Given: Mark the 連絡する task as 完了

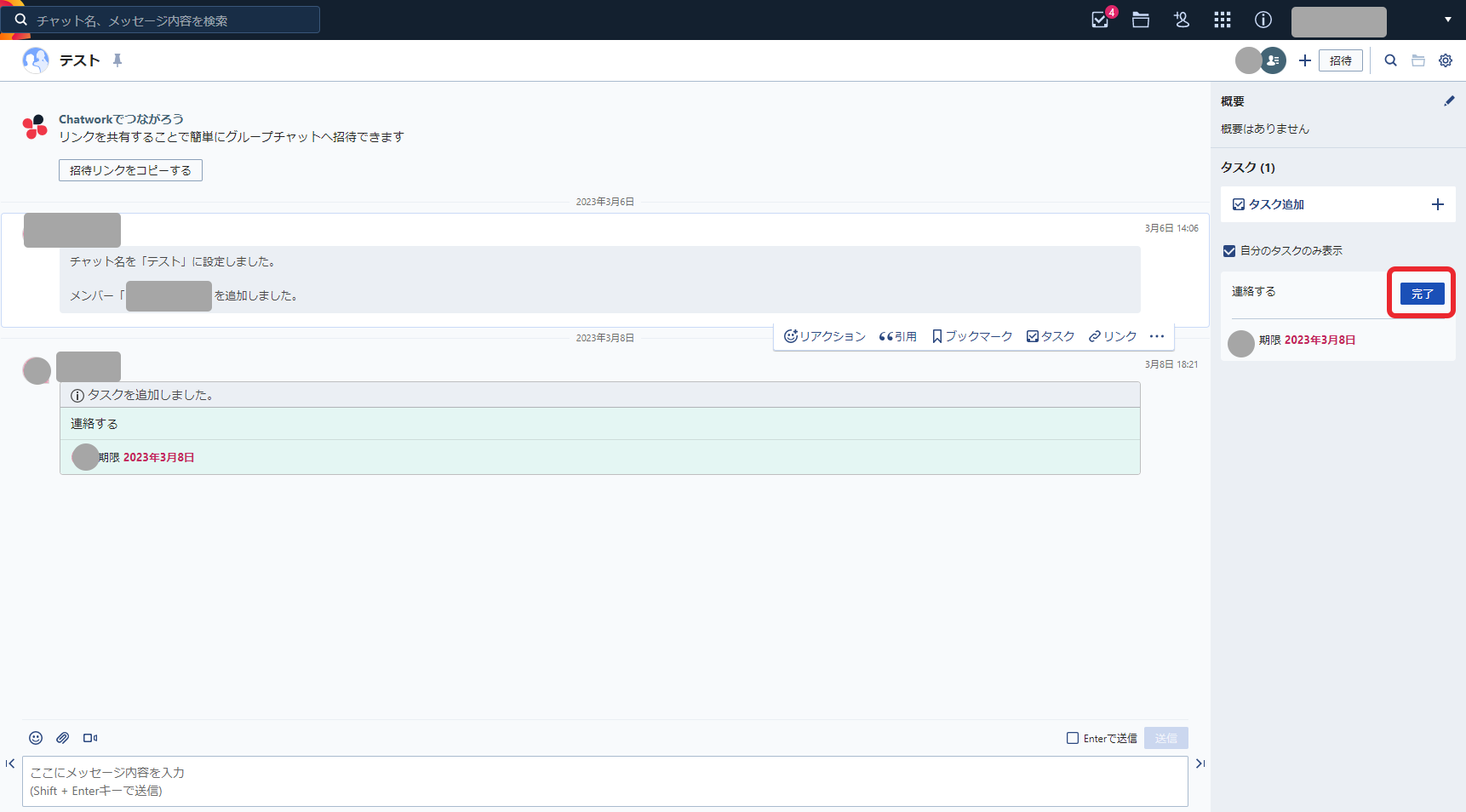Looking at the screenshot, I should pos(1422,294).
